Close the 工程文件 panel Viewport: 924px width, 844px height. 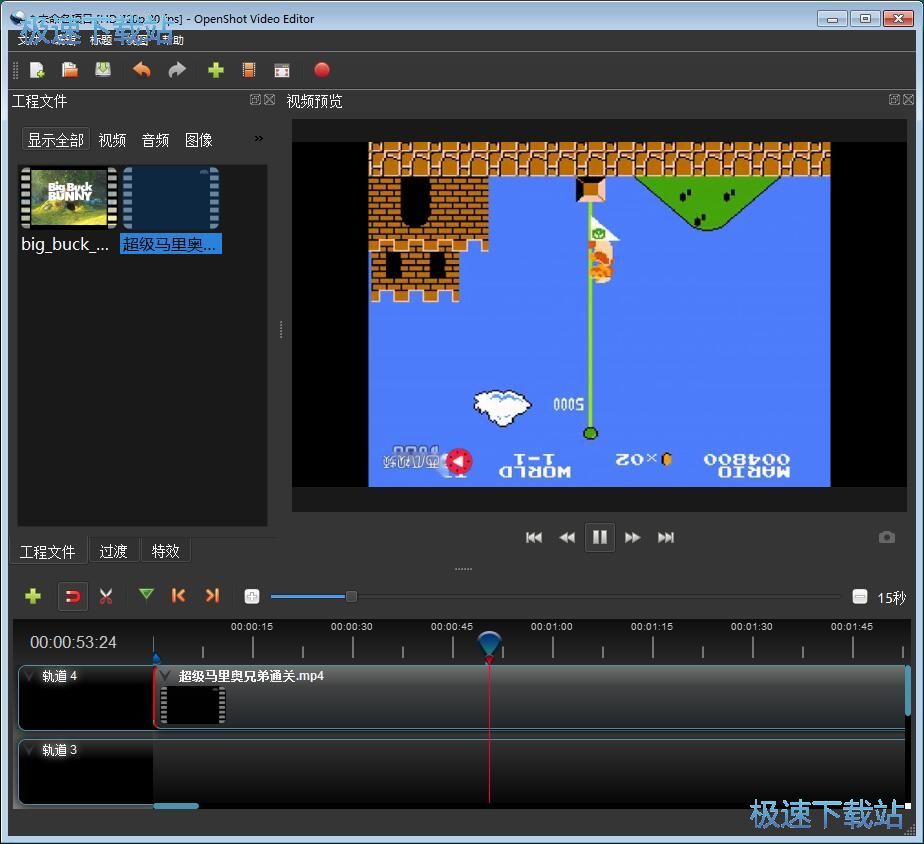[269, 100]
